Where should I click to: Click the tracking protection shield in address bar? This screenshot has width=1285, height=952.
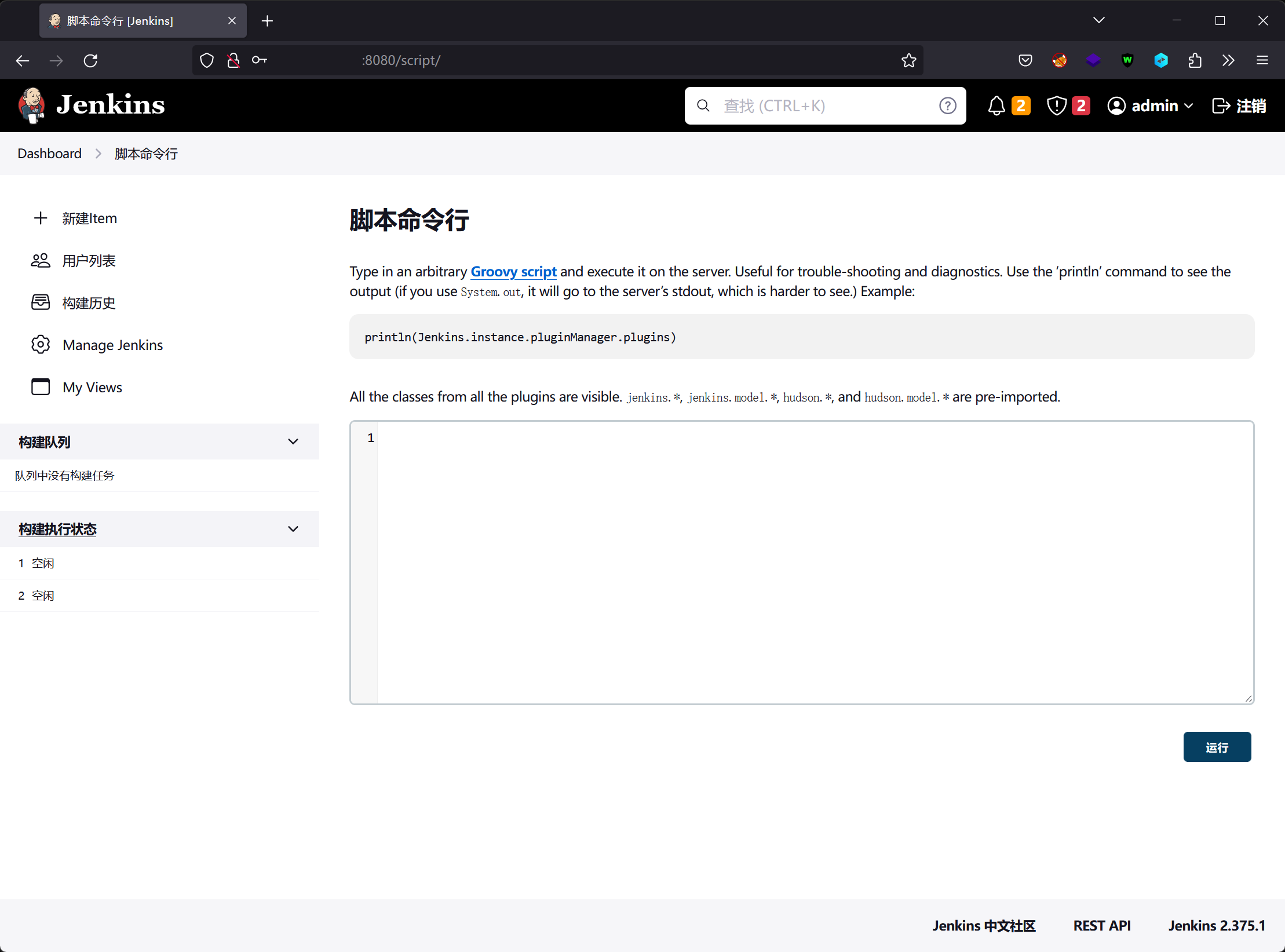(207, 60)
